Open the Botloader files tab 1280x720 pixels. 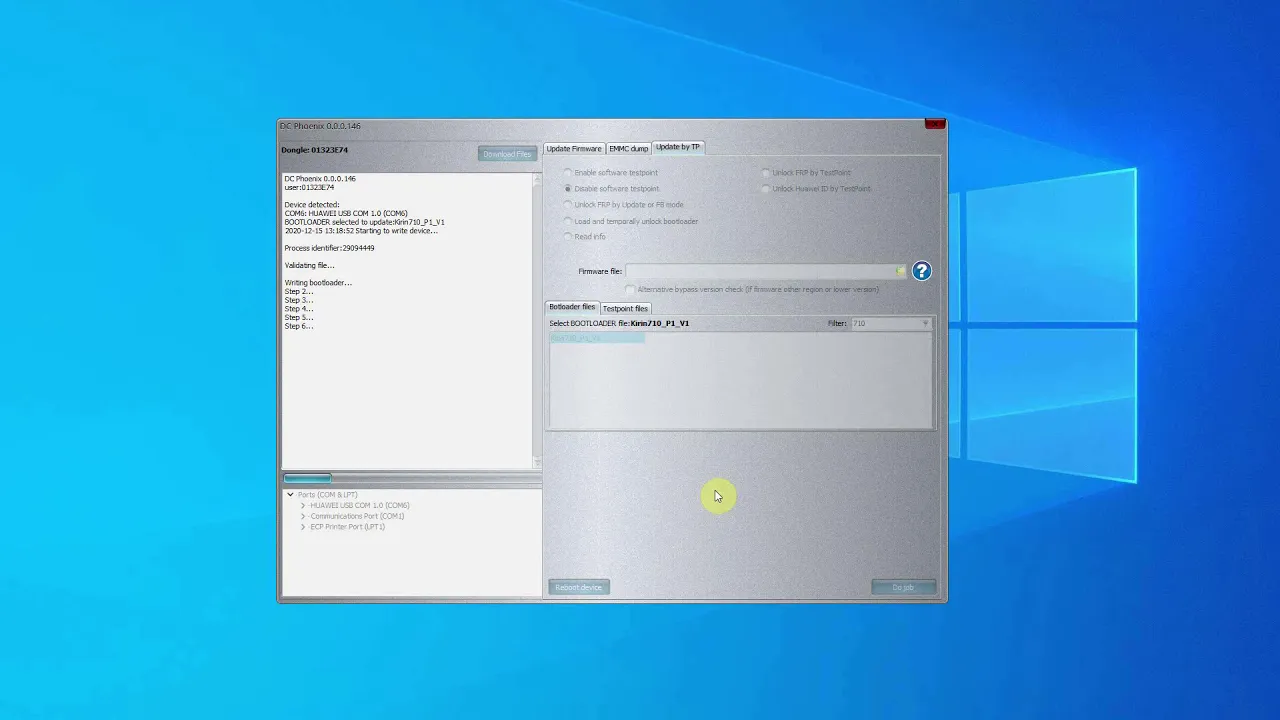tap(572, 307)
